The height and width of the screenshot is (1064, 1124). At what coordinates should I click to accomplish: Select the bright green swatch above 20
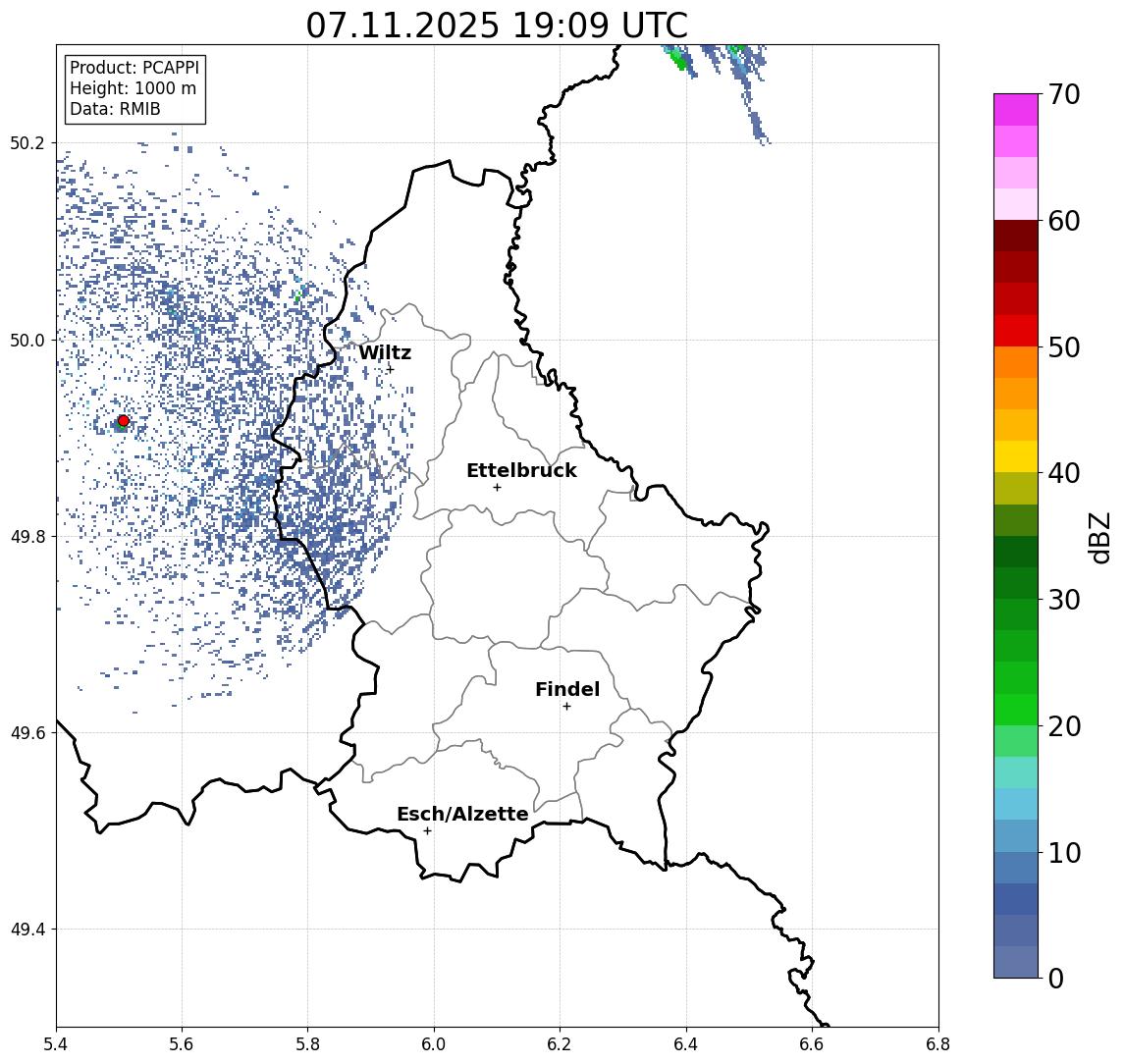pos(1016,709)
